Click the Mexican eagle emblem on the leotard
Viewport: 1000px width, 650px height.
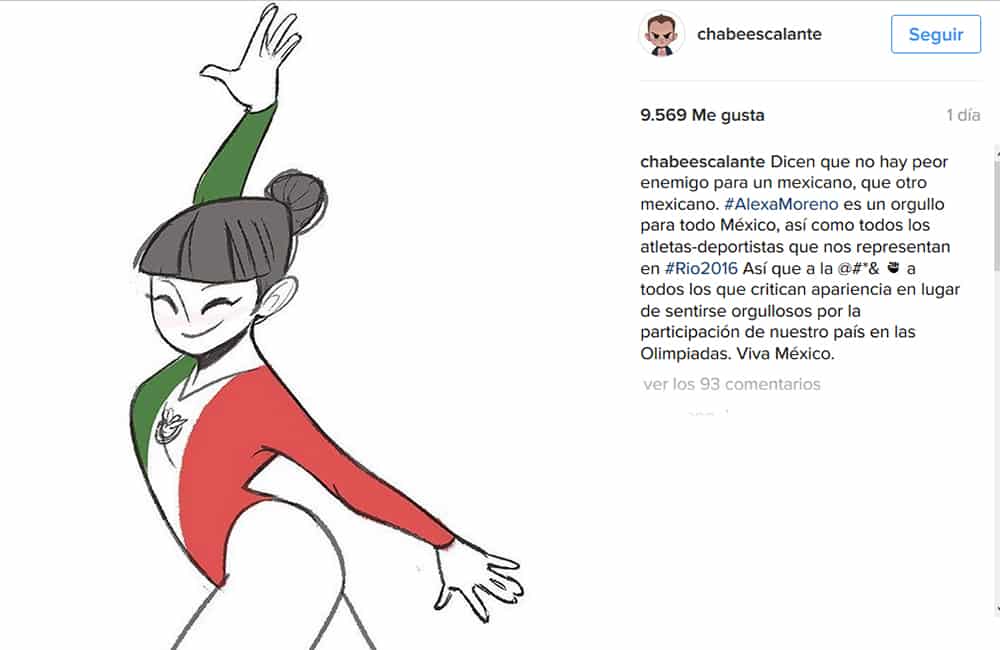(170, 425)
